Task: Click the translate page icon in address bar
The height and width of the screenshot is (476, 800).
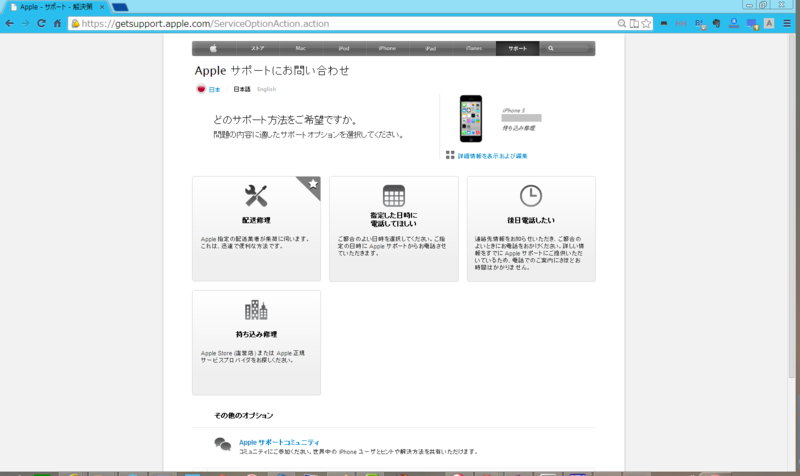Action: 634,23
